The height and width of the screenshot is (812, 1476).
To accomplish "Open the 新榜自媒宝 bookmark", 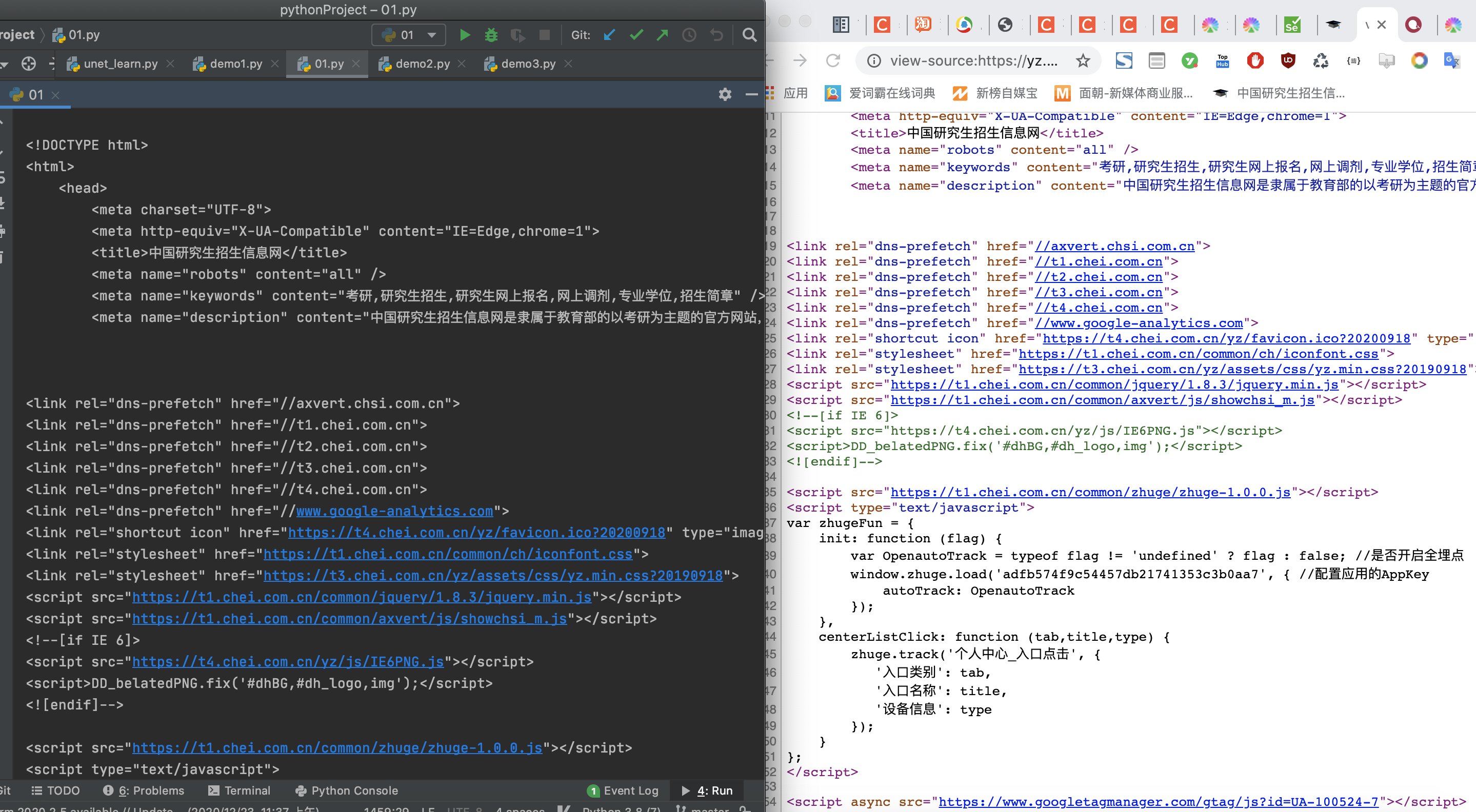I will click(995, 93).
